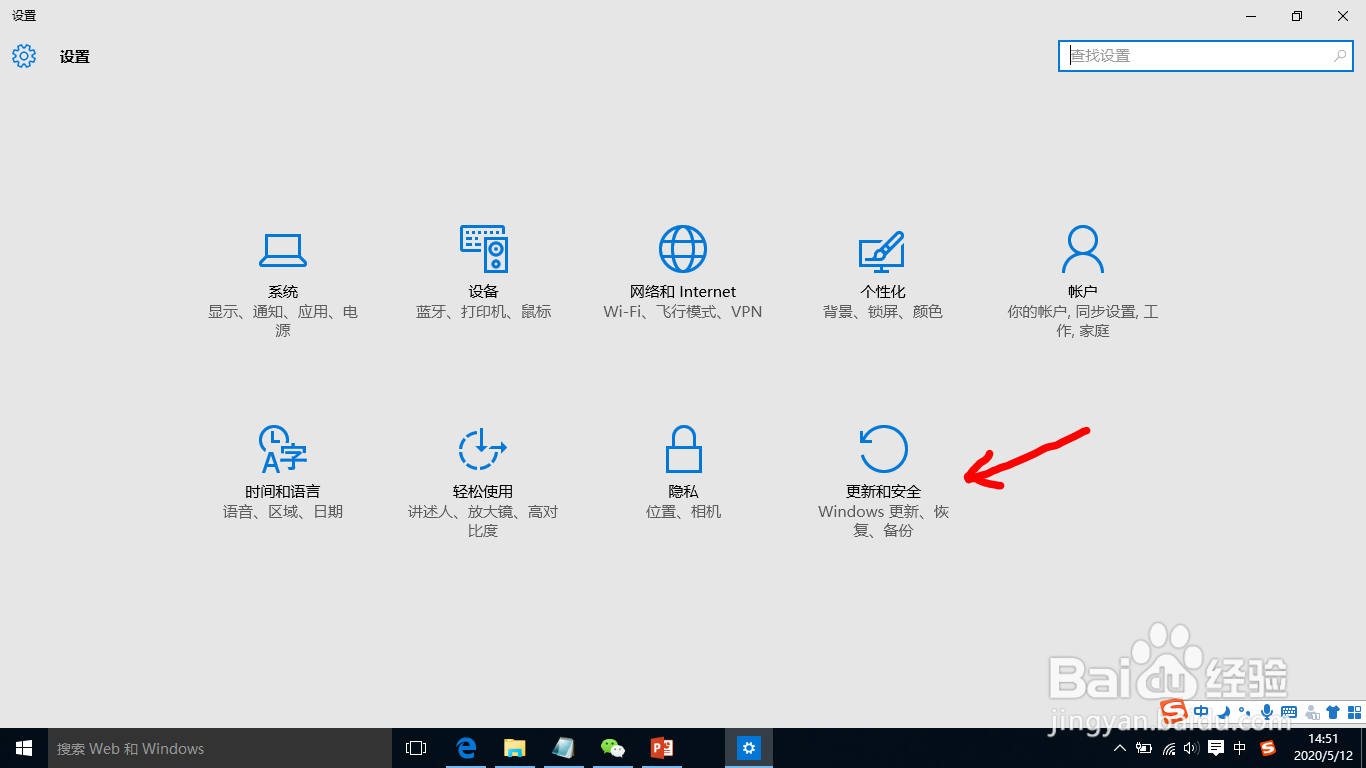Open the Action Center notification icon
This screenshot has width=1366, height=768.
tap(1214, 747)
